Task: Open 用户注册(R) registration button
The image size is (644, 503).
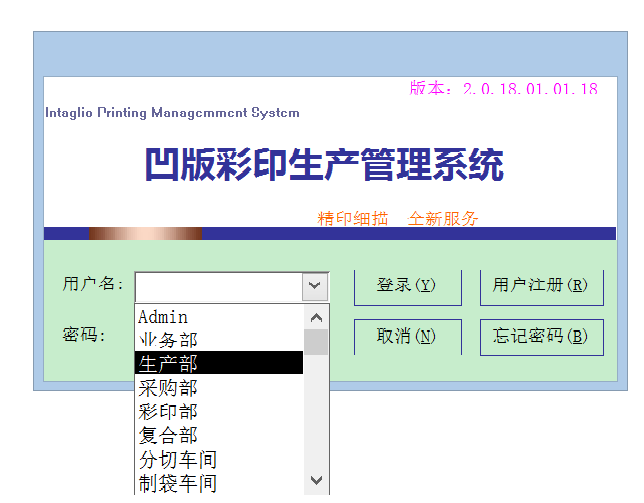Action: (x=542, y=287)
